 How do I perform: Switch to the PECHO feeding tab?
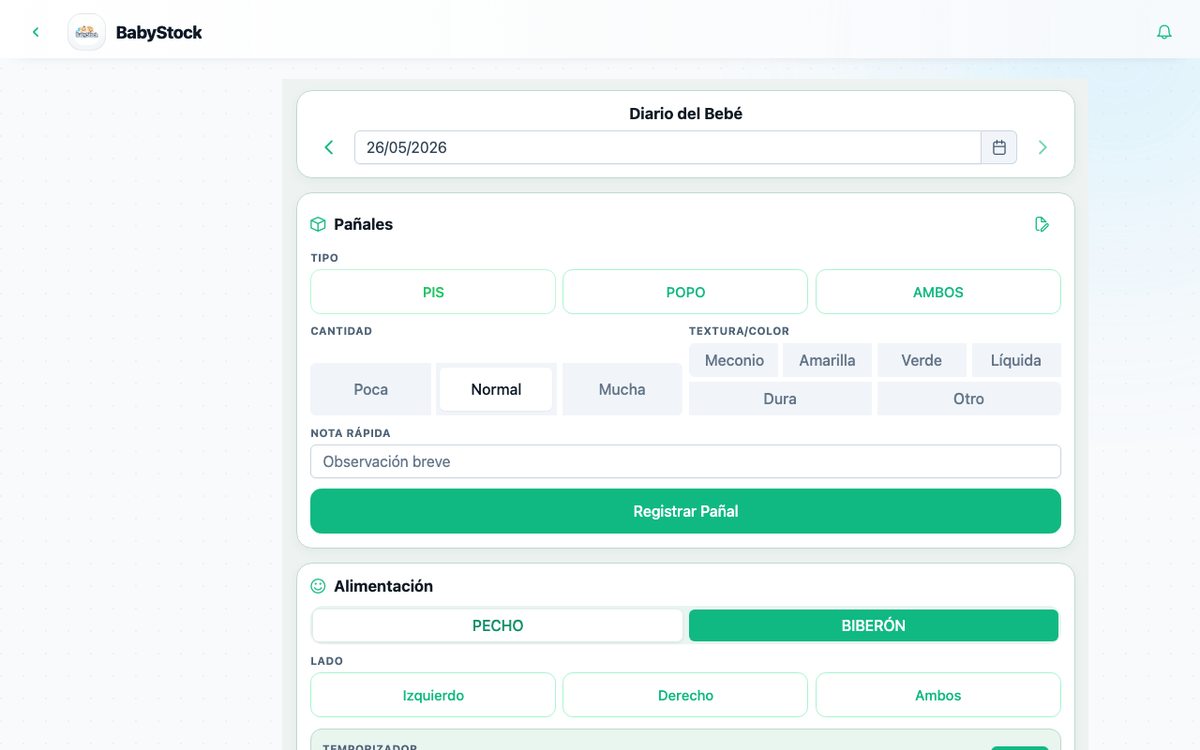498,625
